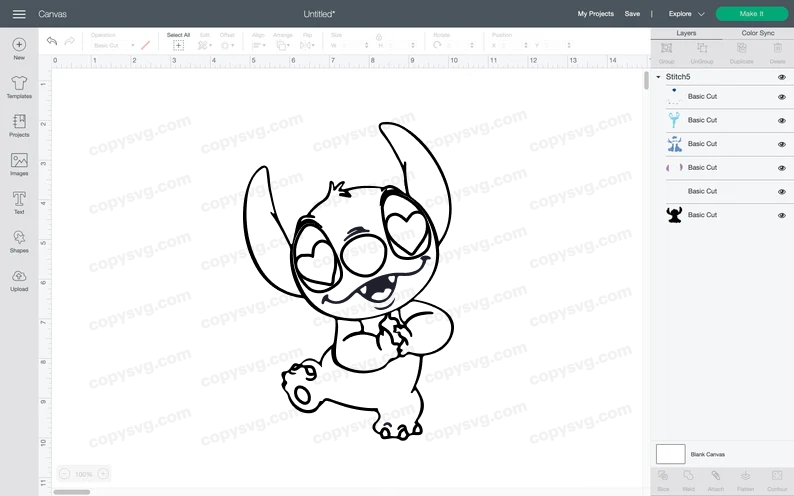Collapse the Stitch5 group

658,77
